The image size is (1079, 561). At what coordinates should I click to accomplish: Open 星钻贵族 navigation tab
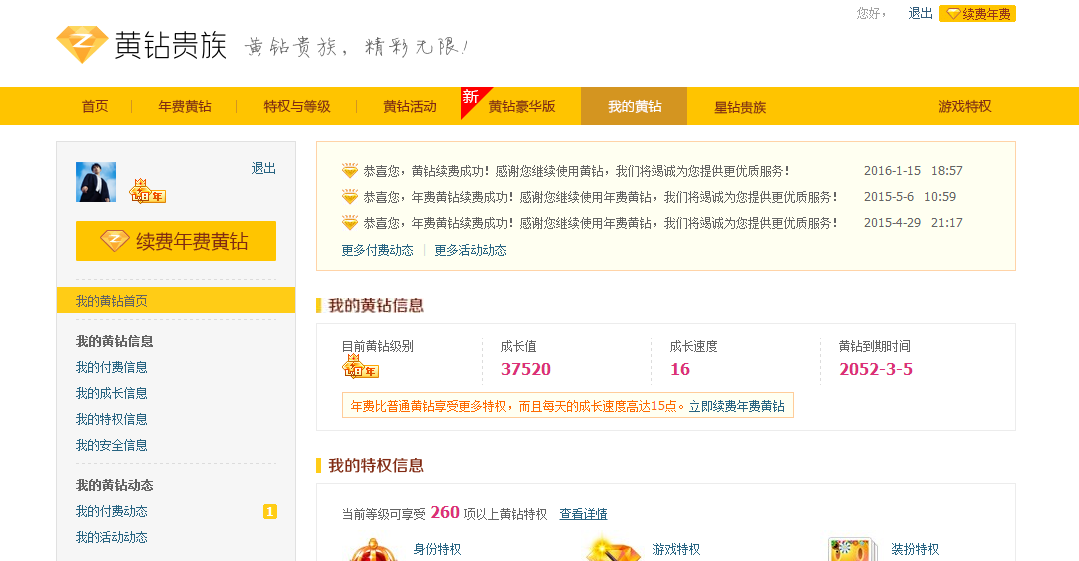pos(740,107)
